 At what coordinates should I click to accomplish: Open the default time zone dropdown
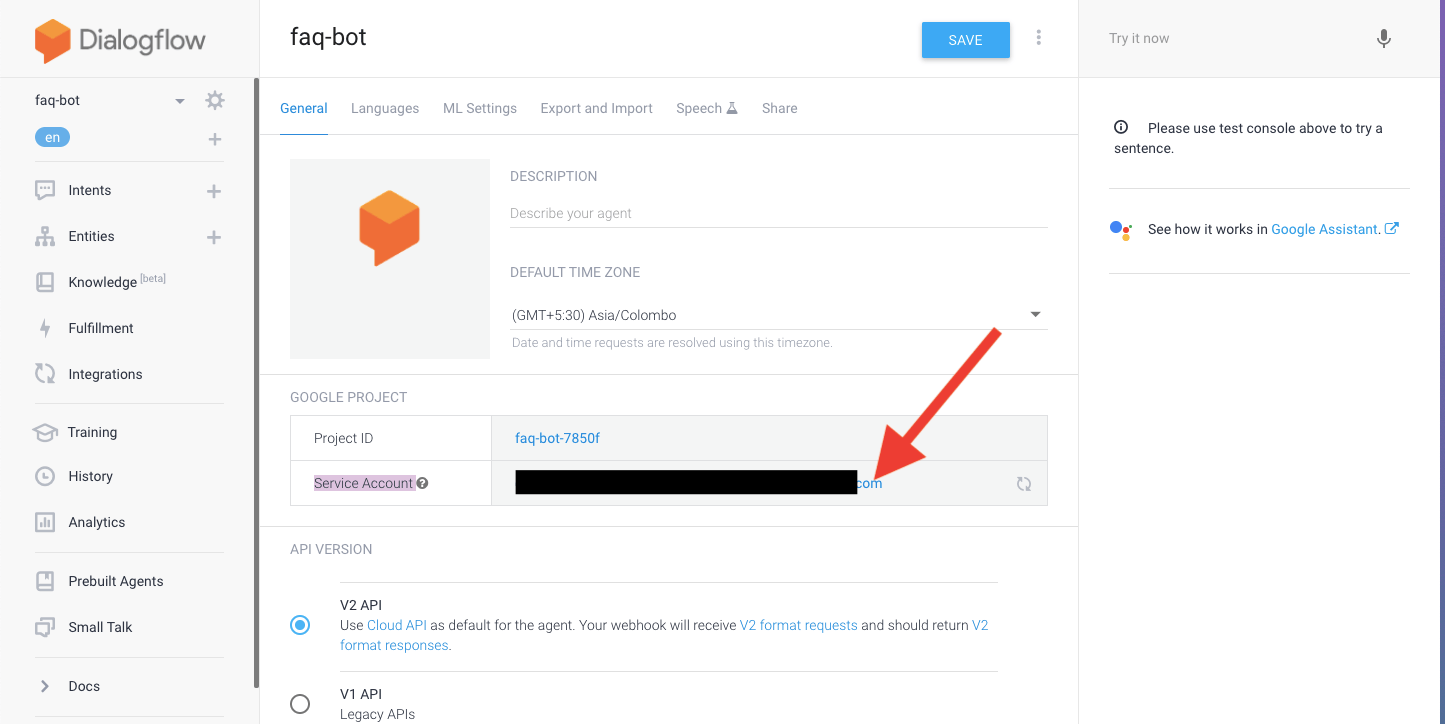[778, 315]
